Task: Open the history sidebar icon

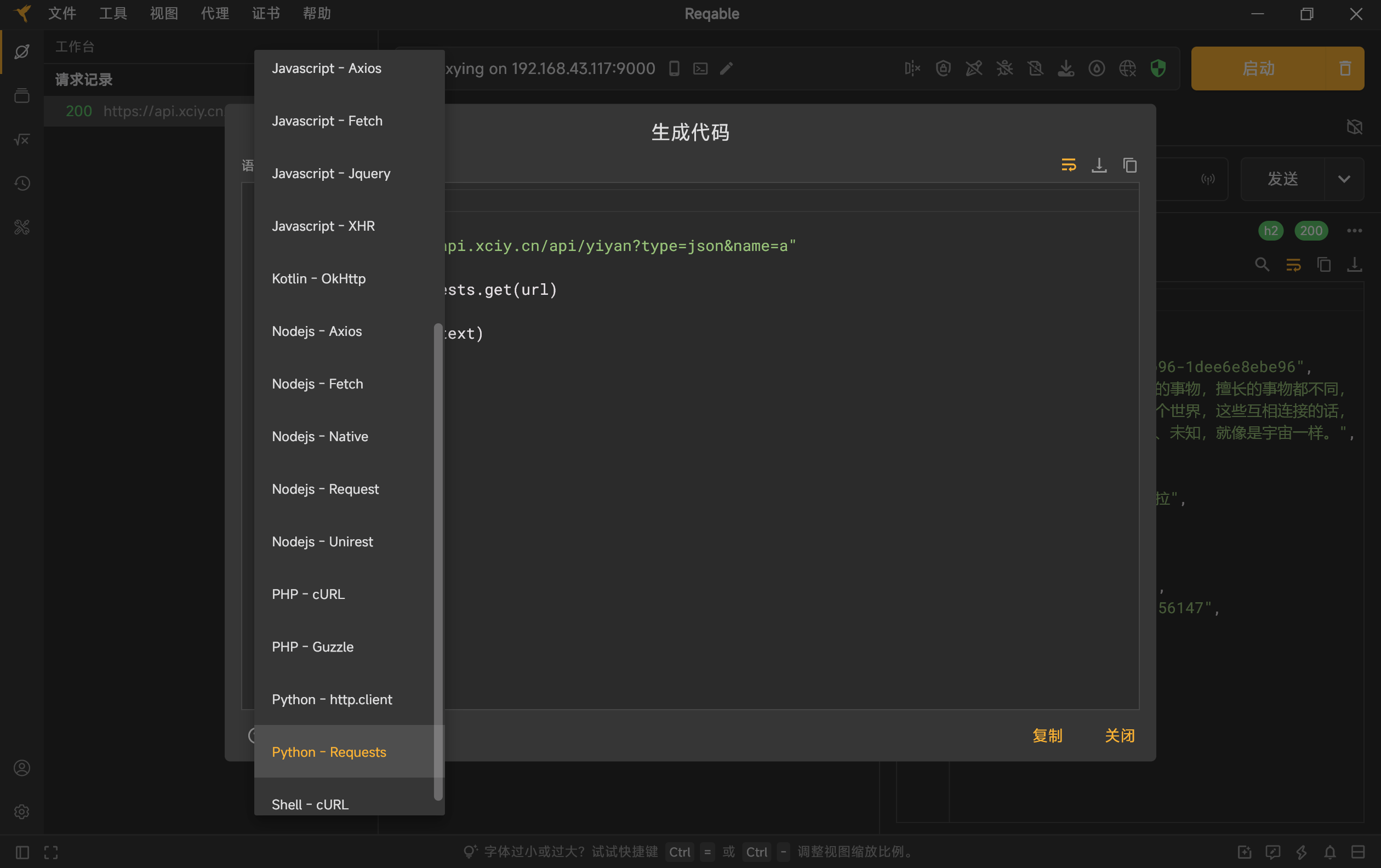Action: coord(22,184)
